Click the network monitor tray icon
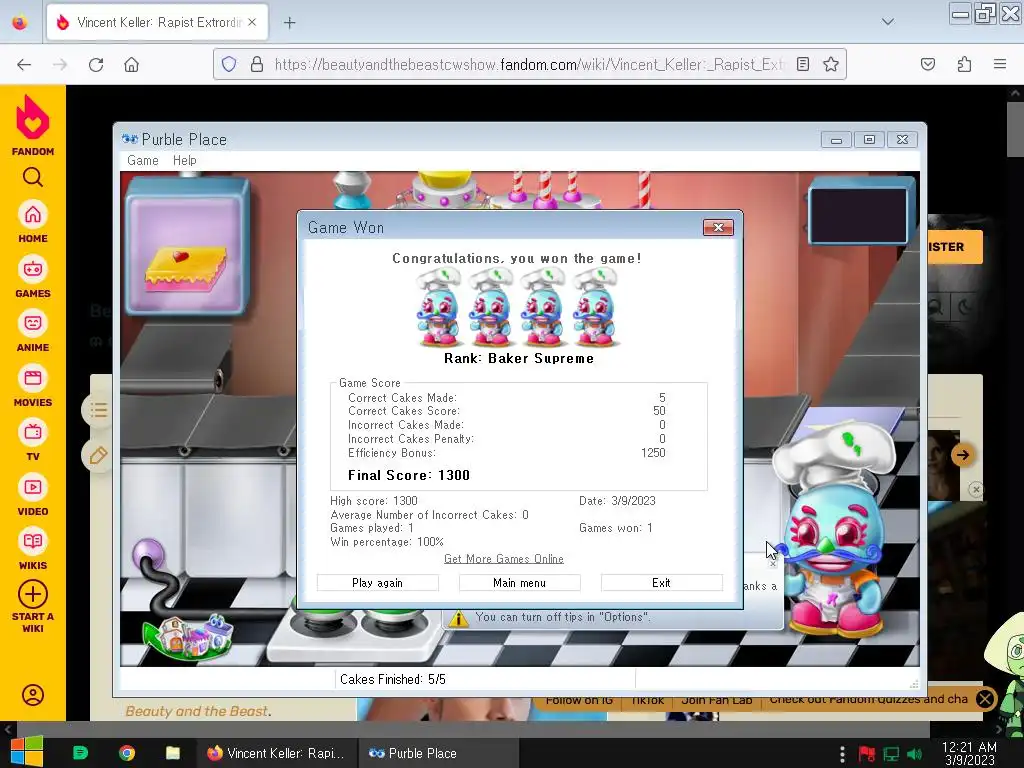 pyautogui.click(x=891, y=754)
